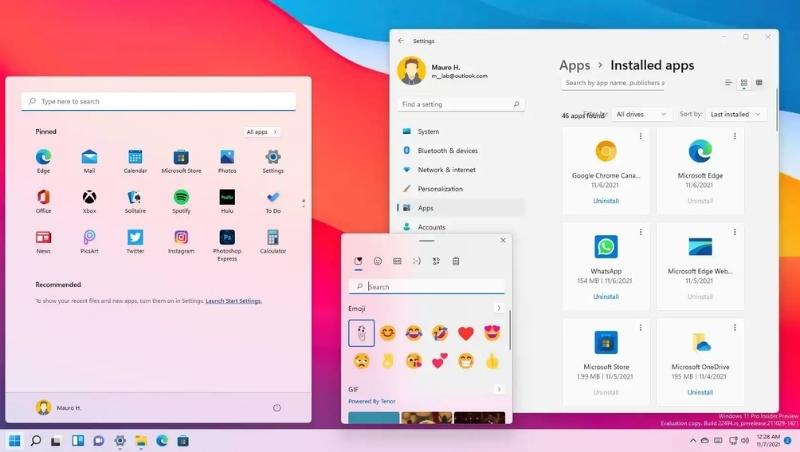Click the Windows Start button on taskbar
Screen dimensions: 800x452
(15, 441)
